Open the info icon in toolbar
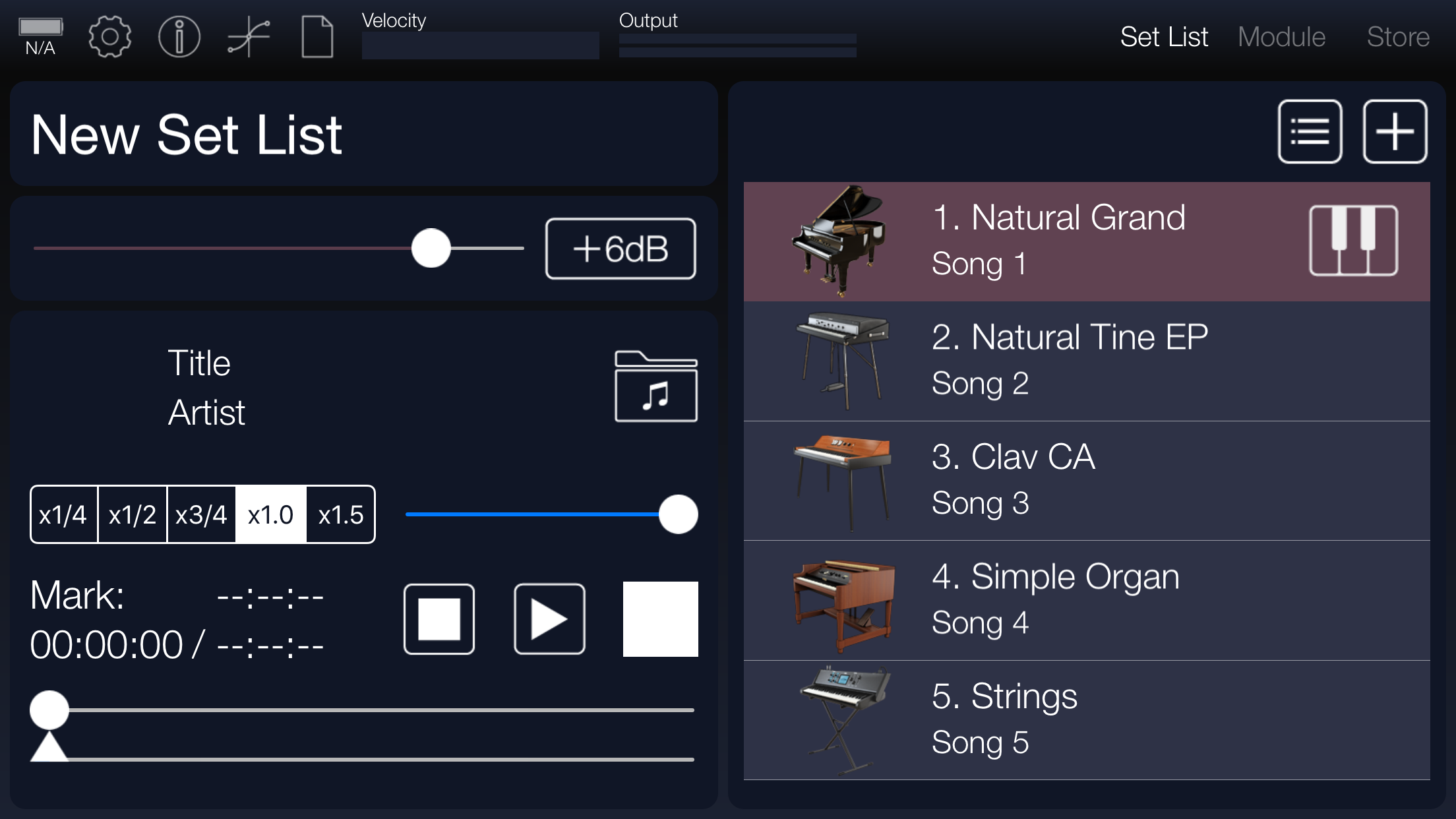This screenshot has width=1456, height=819. point(179,37)
